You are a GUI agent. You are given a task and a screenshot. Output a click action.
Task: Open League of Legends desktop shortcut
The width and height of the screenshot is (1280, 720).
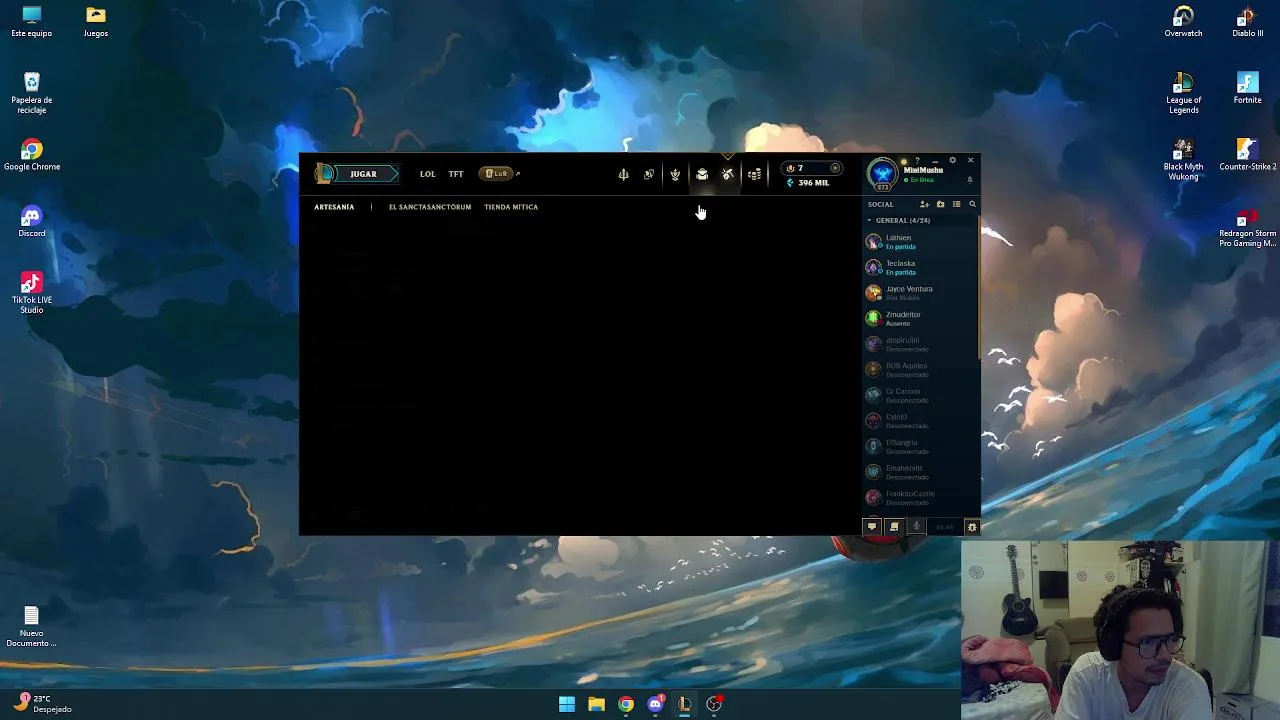coord(1183,94)
